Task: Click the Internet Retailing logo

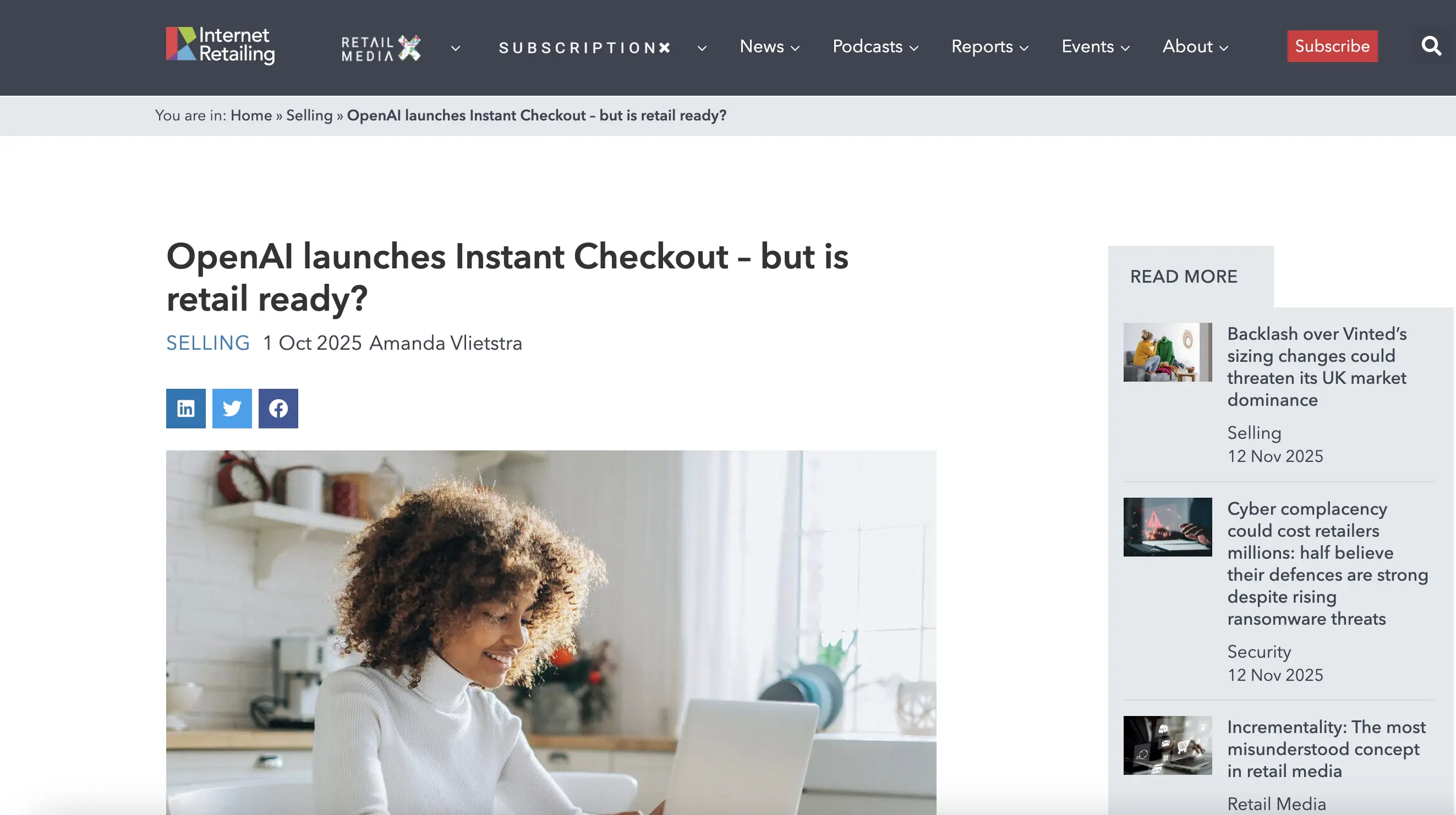Action: (x=221, y=46)
